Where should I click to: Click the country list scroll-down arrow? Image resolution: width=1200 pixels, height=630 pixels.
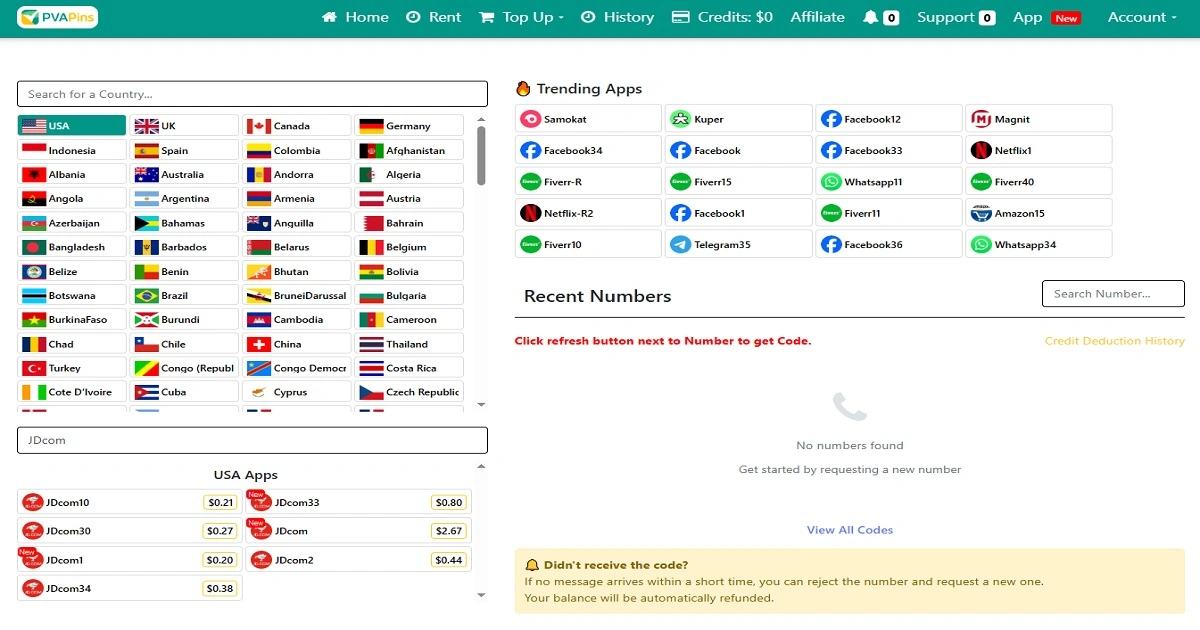pyautogui.click(x=481, y=404)
